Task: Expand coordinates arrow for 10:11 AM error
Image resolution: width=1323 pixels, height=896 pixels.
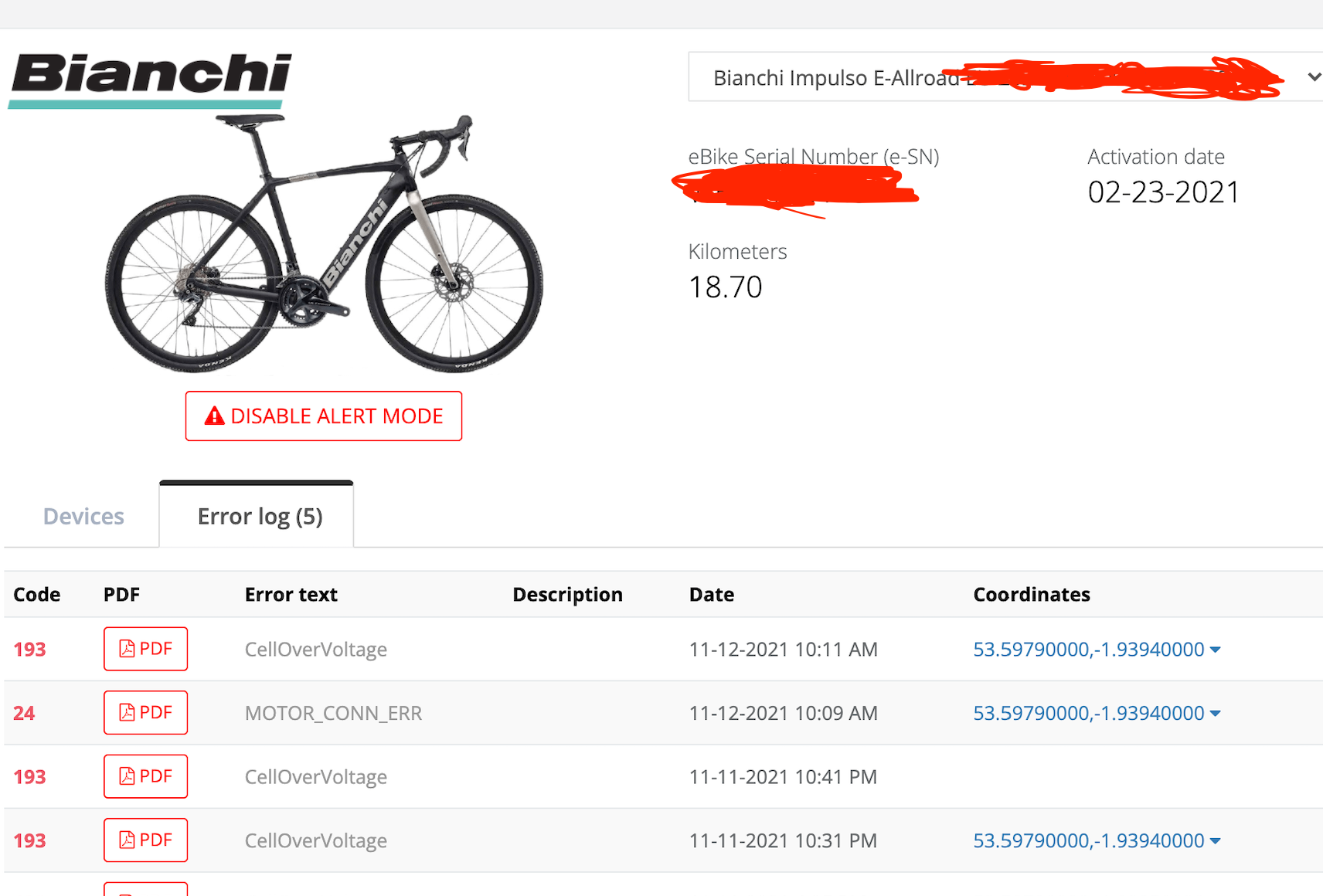Action: [1216, 650]
